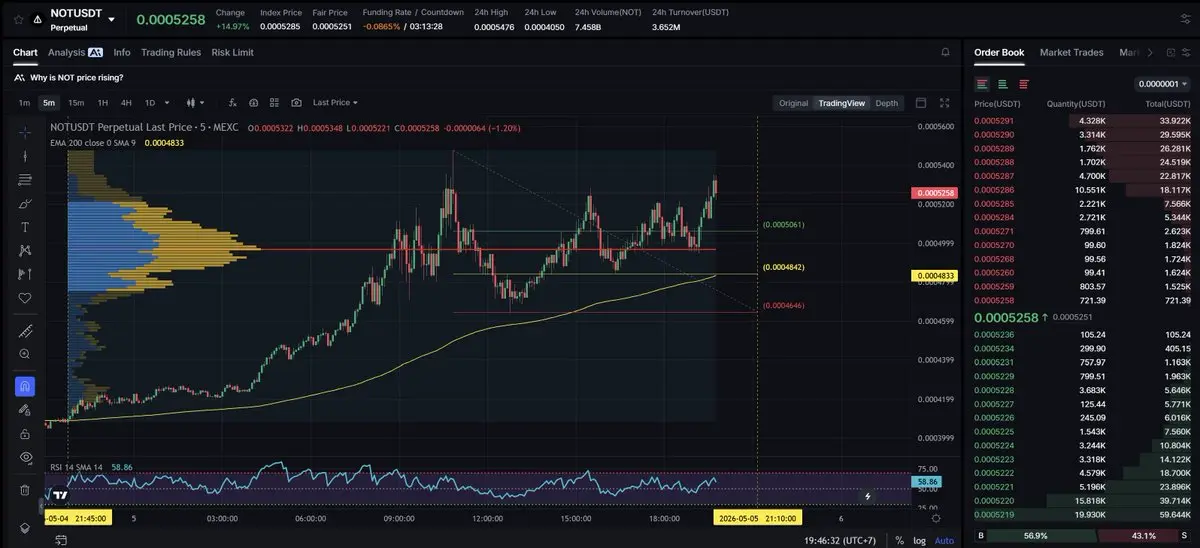Switch chart to Depth view
The height and width of the screenshot is (548, 1200).
point(887,103)
